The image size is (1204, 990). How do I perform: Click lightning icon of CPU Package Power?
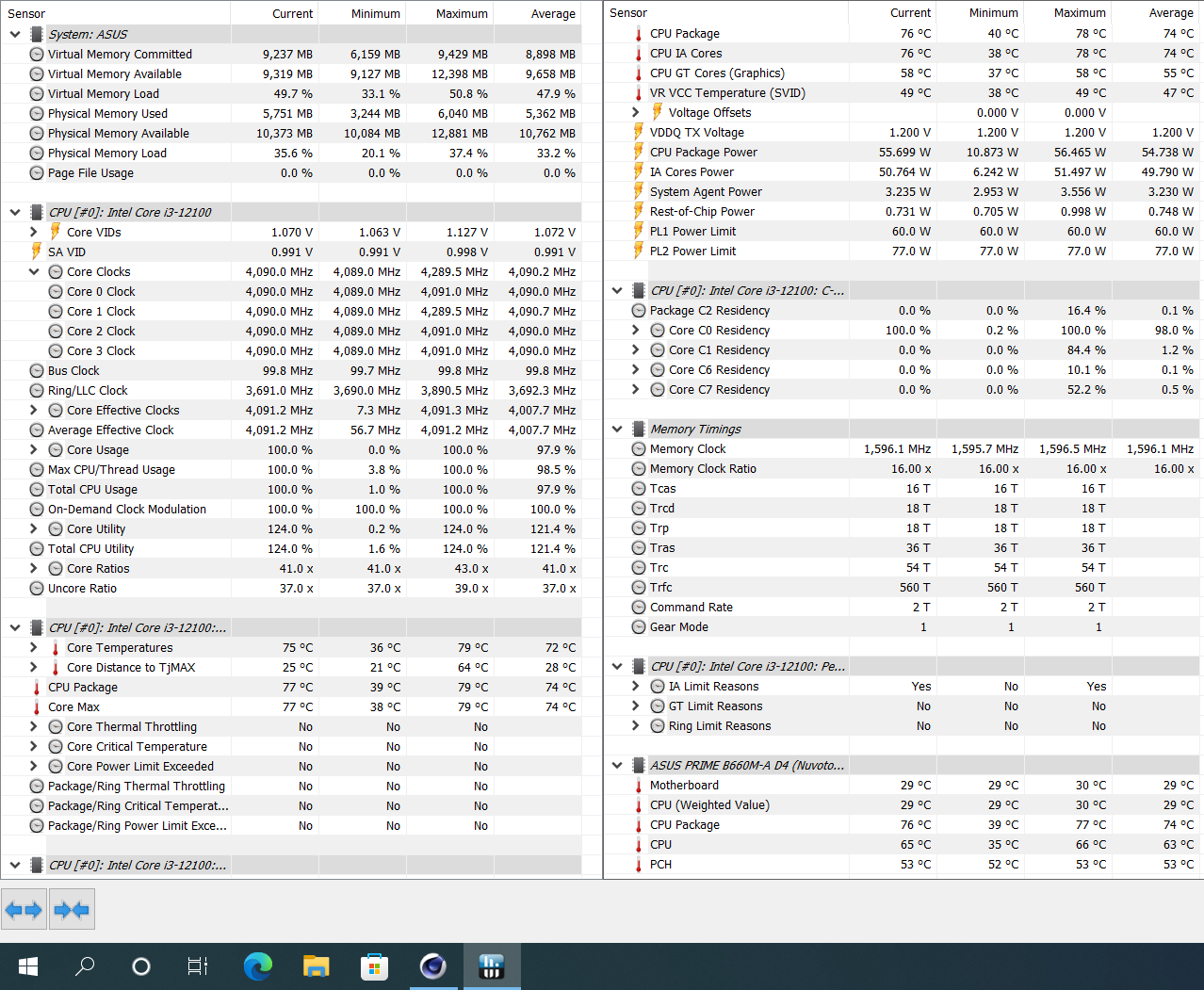639,152
